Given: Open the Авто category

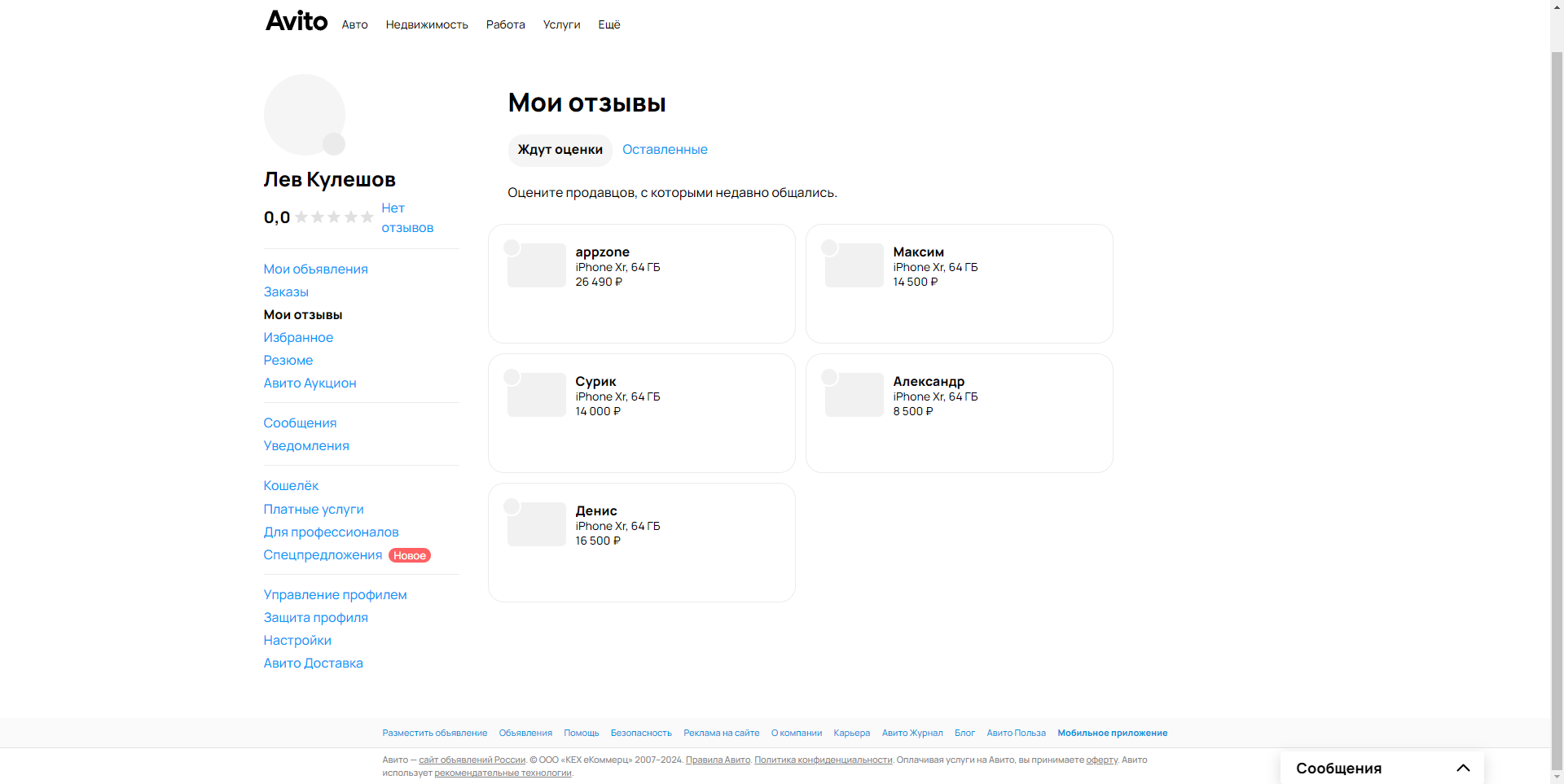Looking at the screenshot, I should click(354, 24).
